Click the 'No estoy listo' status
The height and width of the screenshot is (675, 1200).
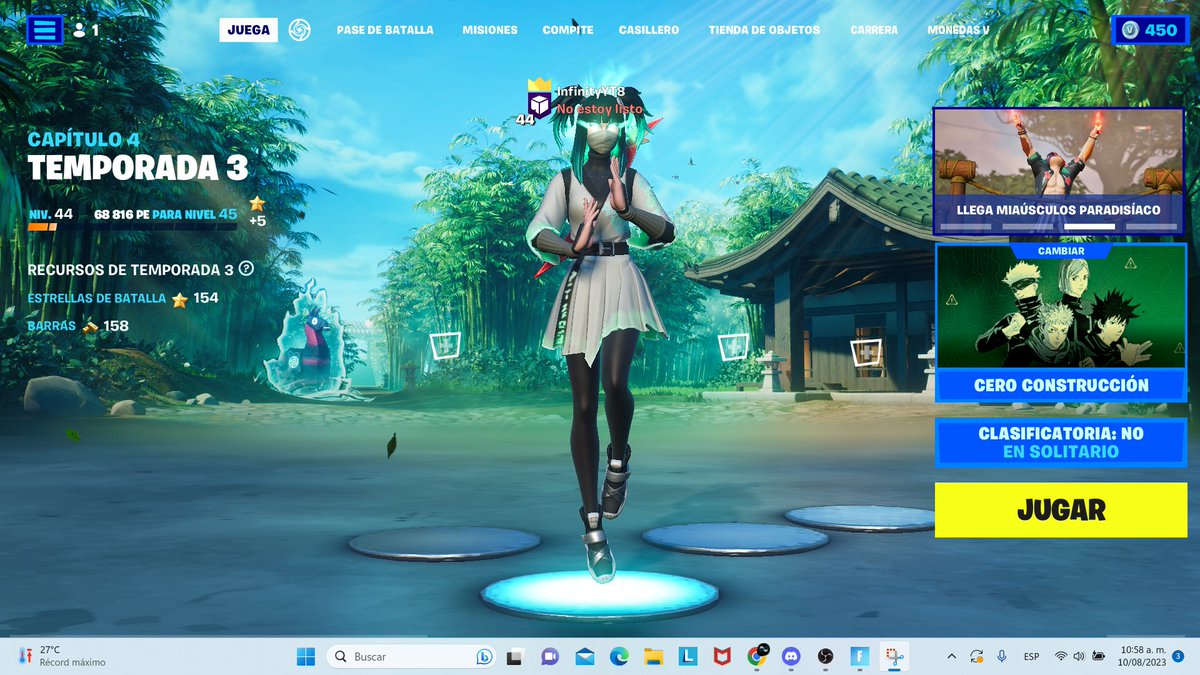[x=600, y=108]
